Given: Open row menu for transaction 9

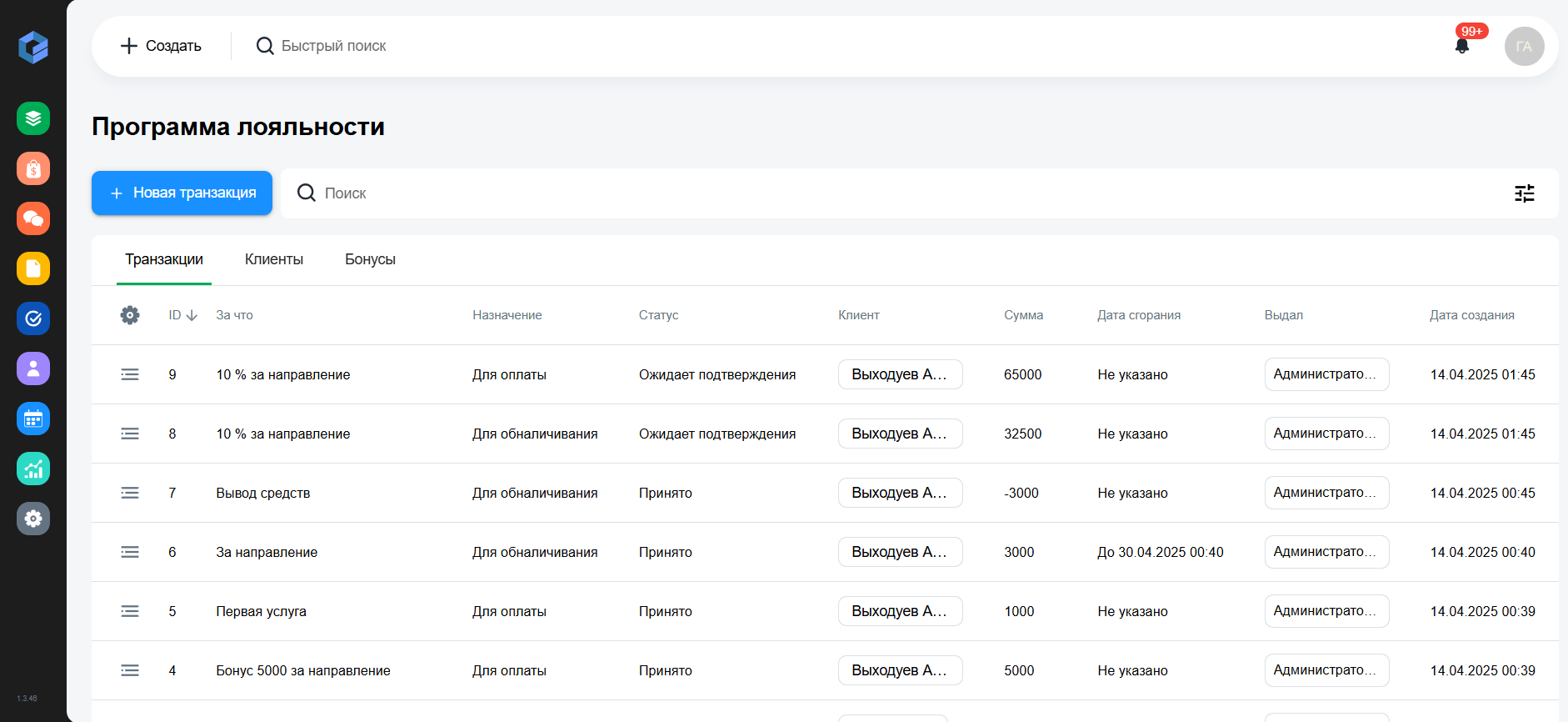Looking at the screenshot, I should click(x=130, y=374).
